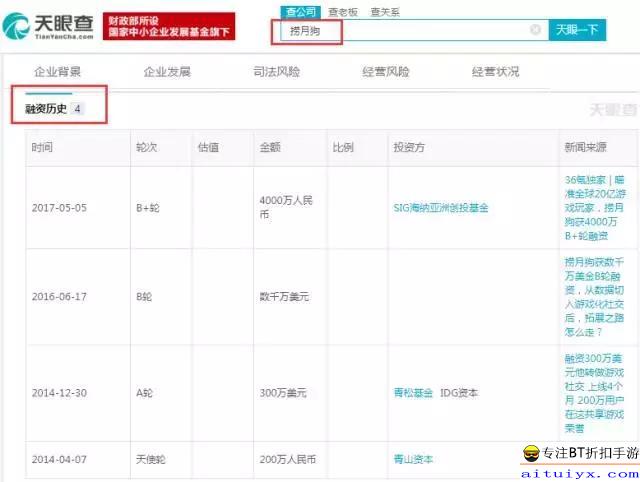Switch to the 查老板 search tab
Image resolution: width=640 pixels, height=482 pixels.
click(x=343, y=12)
